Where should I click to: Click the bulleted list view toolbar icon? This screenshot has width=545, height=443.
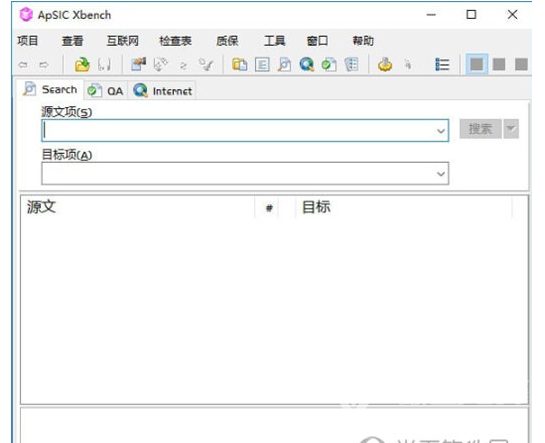pyautogui.click(x=442, y=65)
